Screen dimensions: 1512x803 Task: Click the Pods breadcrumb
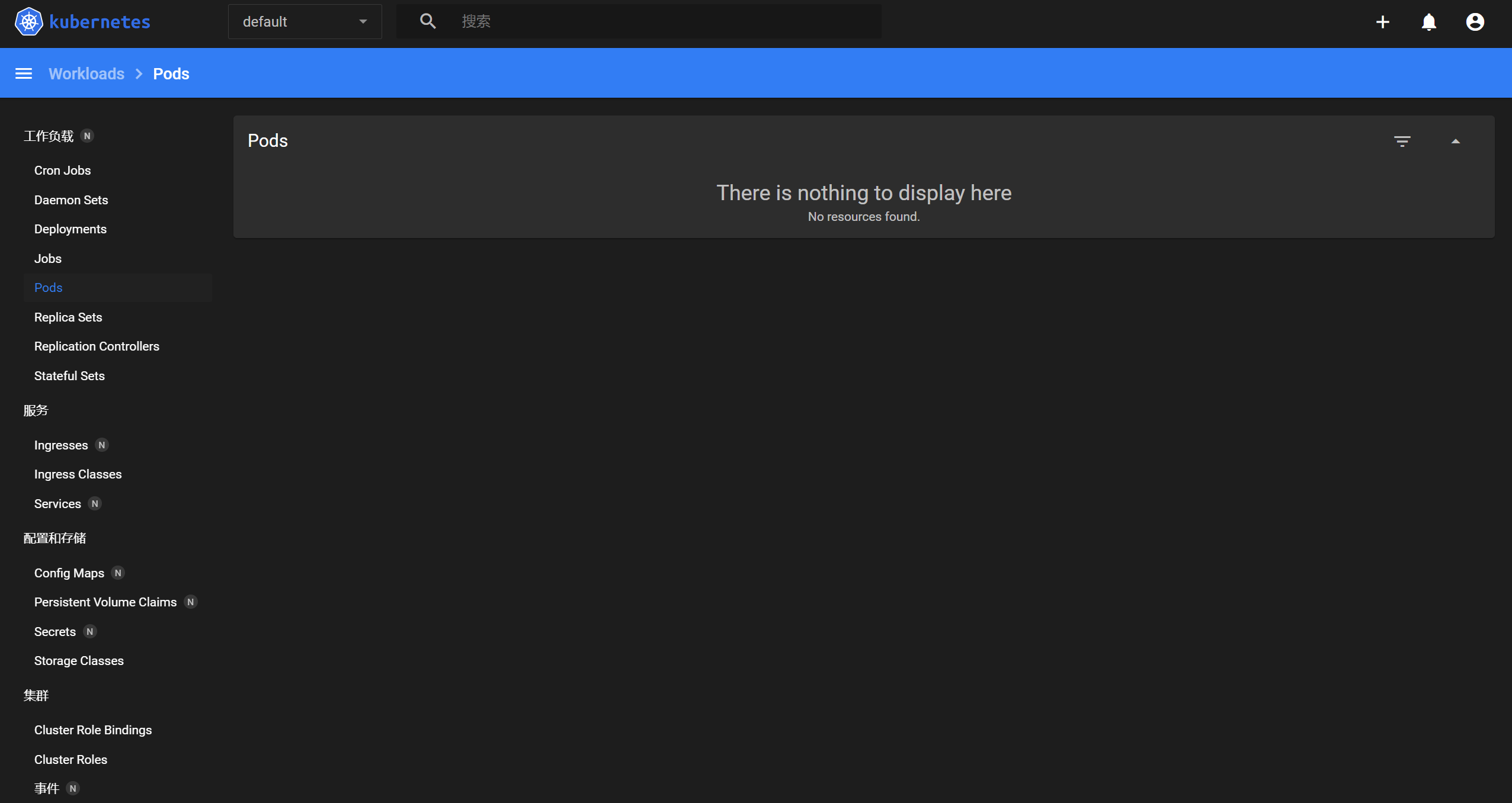[171, 73]
